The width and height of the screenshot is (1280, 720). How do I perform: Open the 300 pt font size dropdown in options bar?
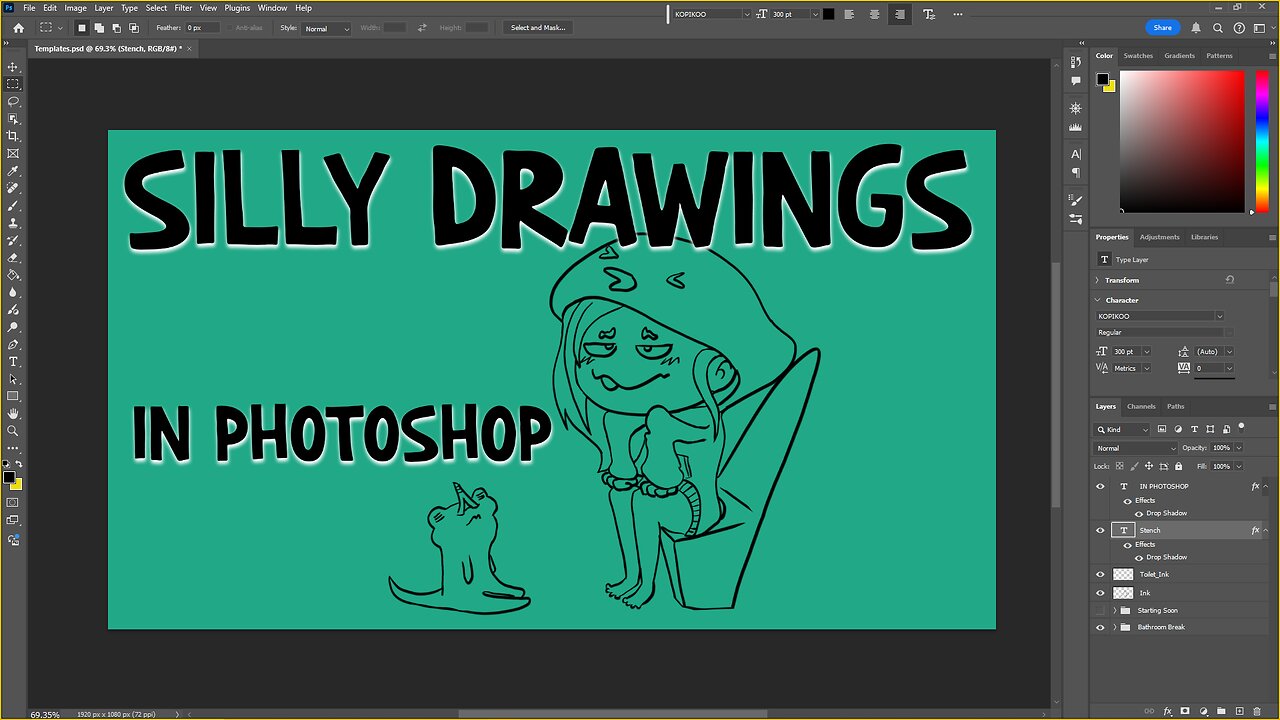coord(815,14)
